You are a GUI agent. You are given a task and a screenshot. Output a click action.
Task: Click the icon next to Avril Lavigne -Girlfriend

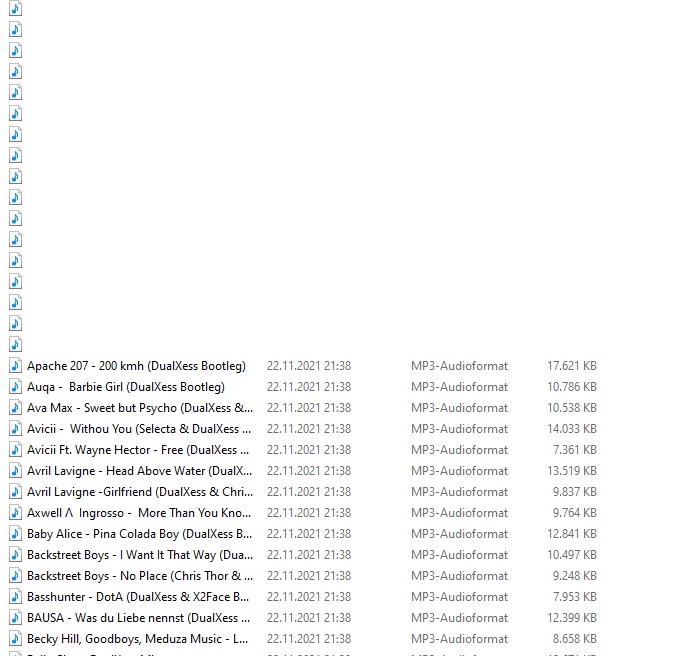point(15,491)
